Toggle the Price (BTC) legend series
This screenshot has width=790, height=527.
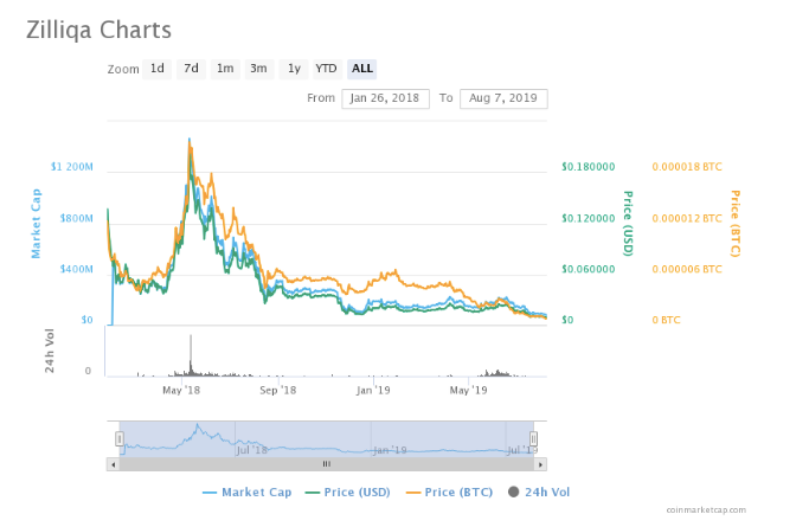tap(449, 492)
